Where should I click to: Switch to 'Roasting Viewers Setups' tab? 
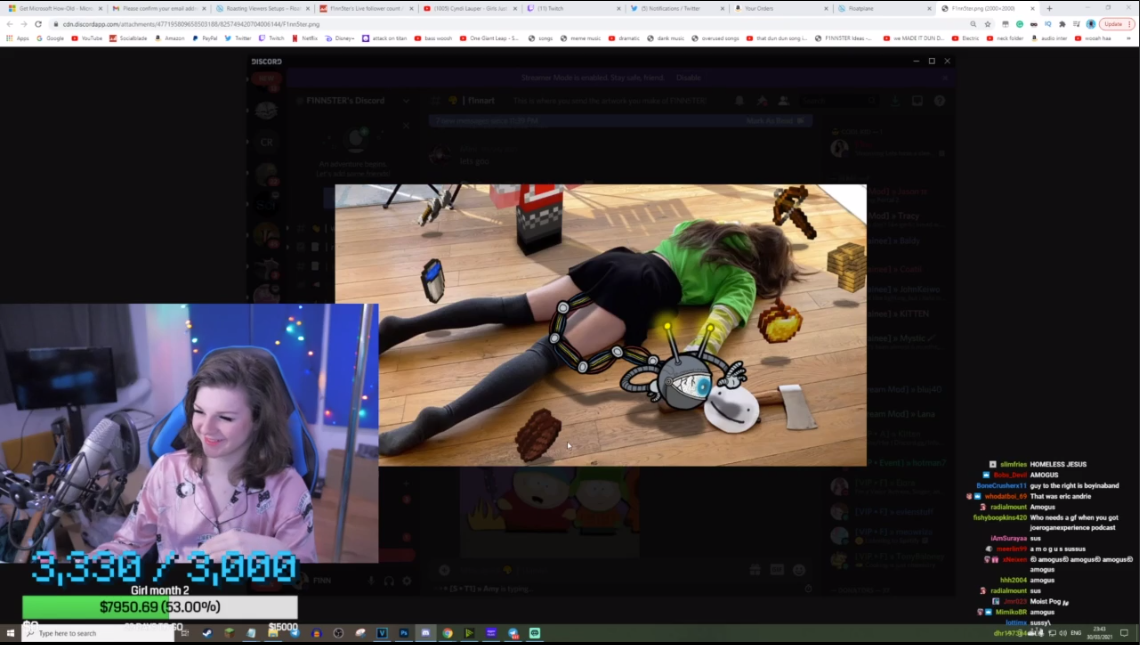click(261, 9)
